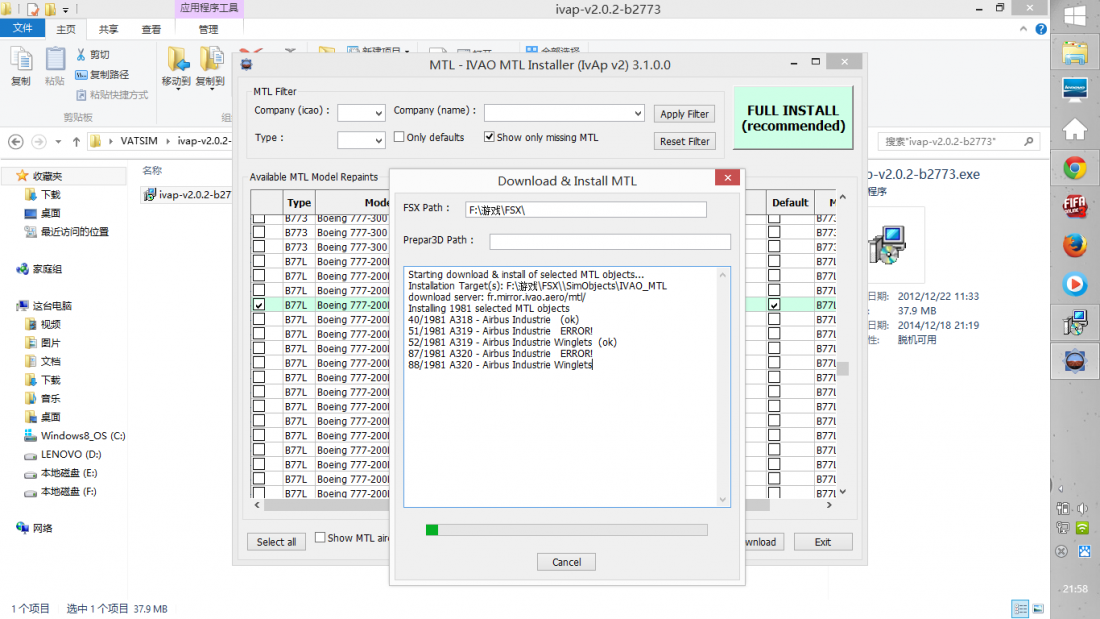Image resolution: width=1100 pixels, height=619 pixels.
Task: Click the Default column header
Action: point(790,202)
